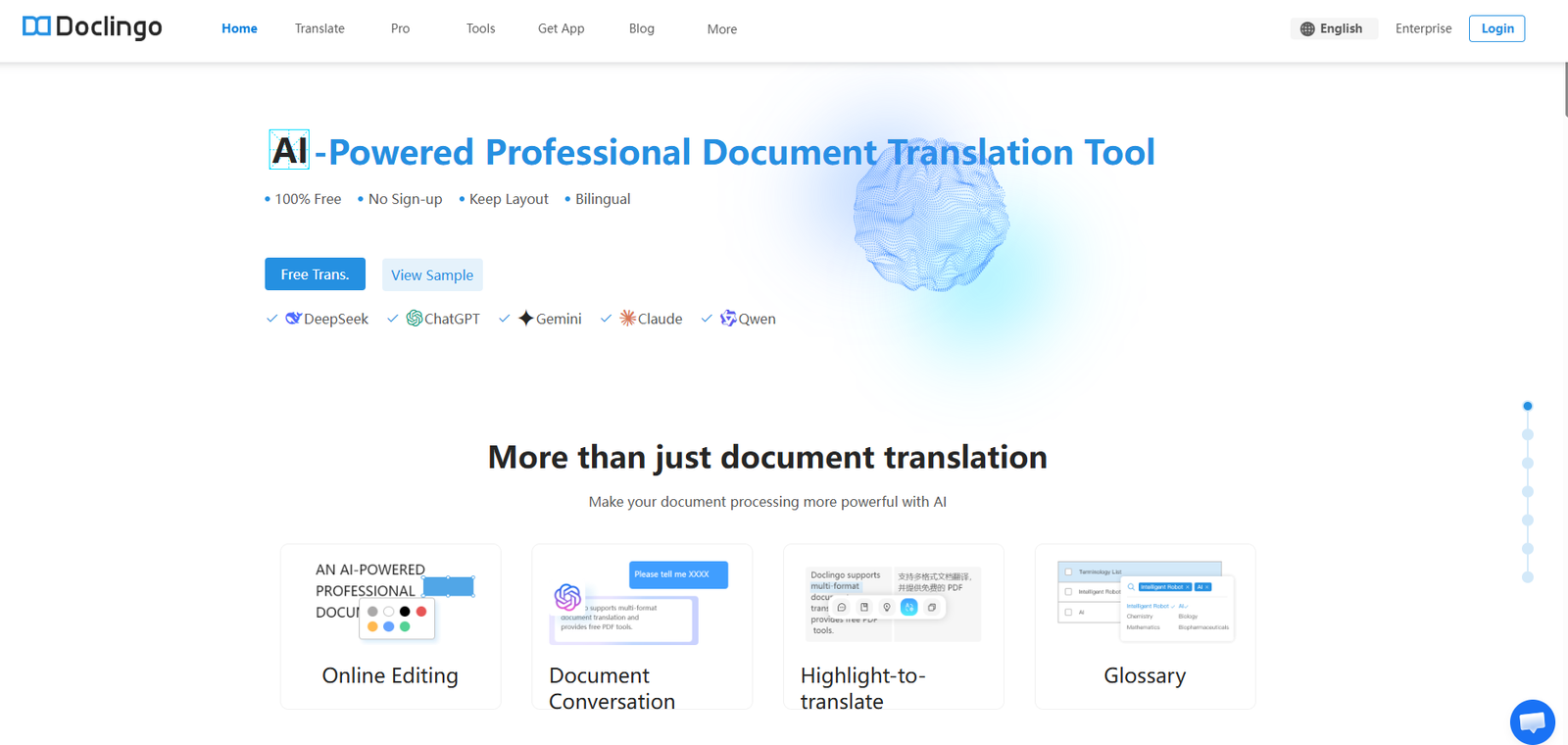Open the English language selector
Viewport: 1568px width, 745px height.
tap(1334, 28)
